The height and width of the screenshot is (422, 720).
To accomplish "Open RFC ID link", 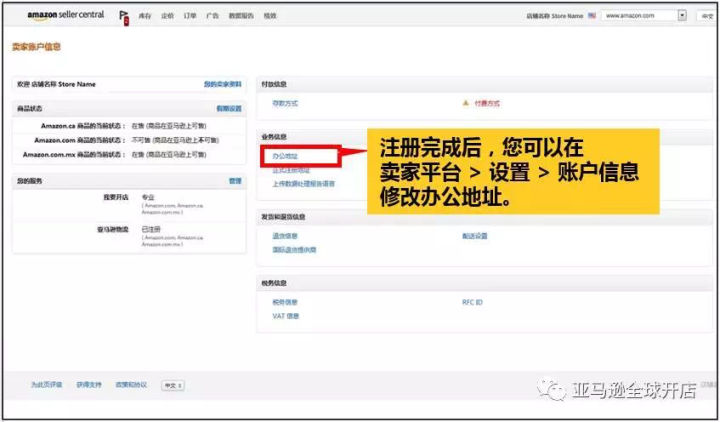I will 472,302.
